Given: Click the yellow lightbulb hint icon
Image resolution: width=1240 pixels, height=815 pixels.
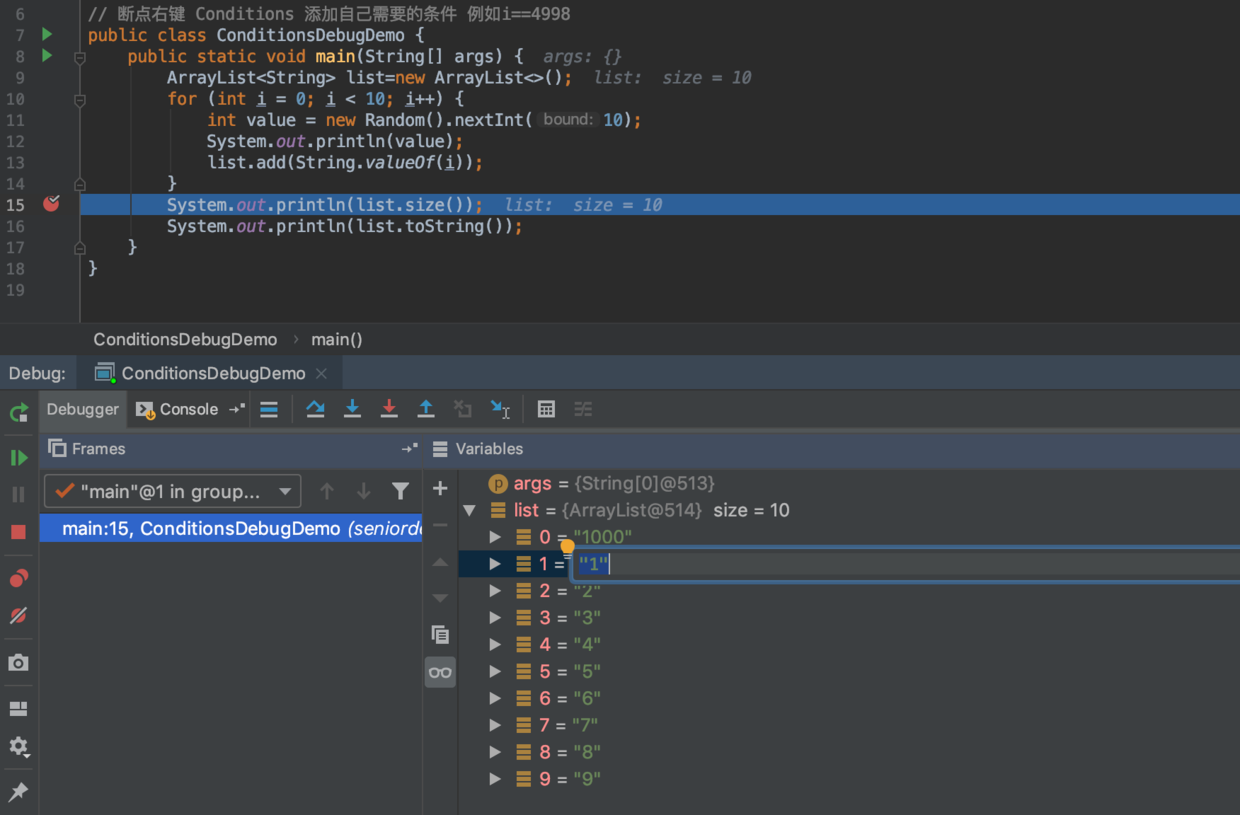Looking at the screenshot, I should click(568, 546).
